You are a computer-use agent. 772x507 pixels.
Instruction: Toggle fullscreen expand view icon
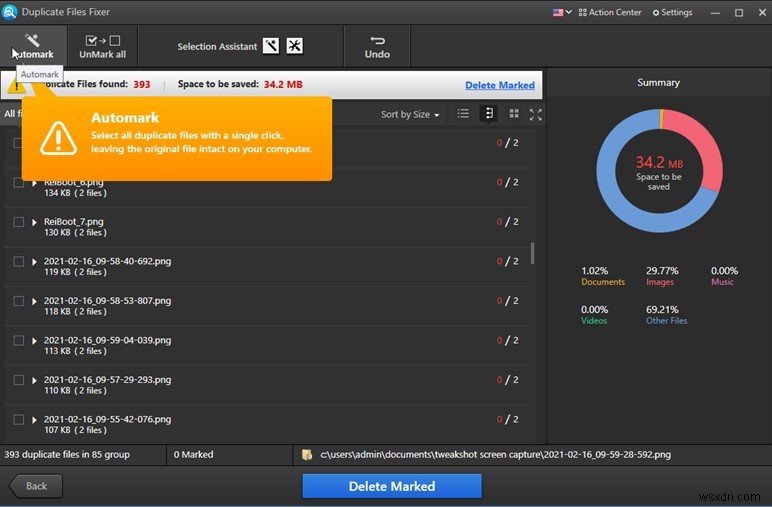[x=536, y=115]
